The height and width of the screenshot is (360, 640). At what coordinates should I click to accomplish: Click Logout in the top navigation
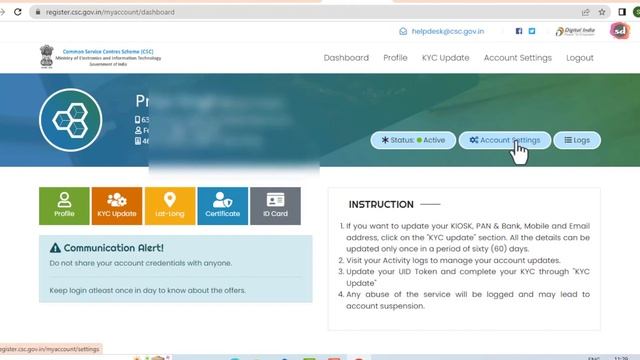point(580,58)
